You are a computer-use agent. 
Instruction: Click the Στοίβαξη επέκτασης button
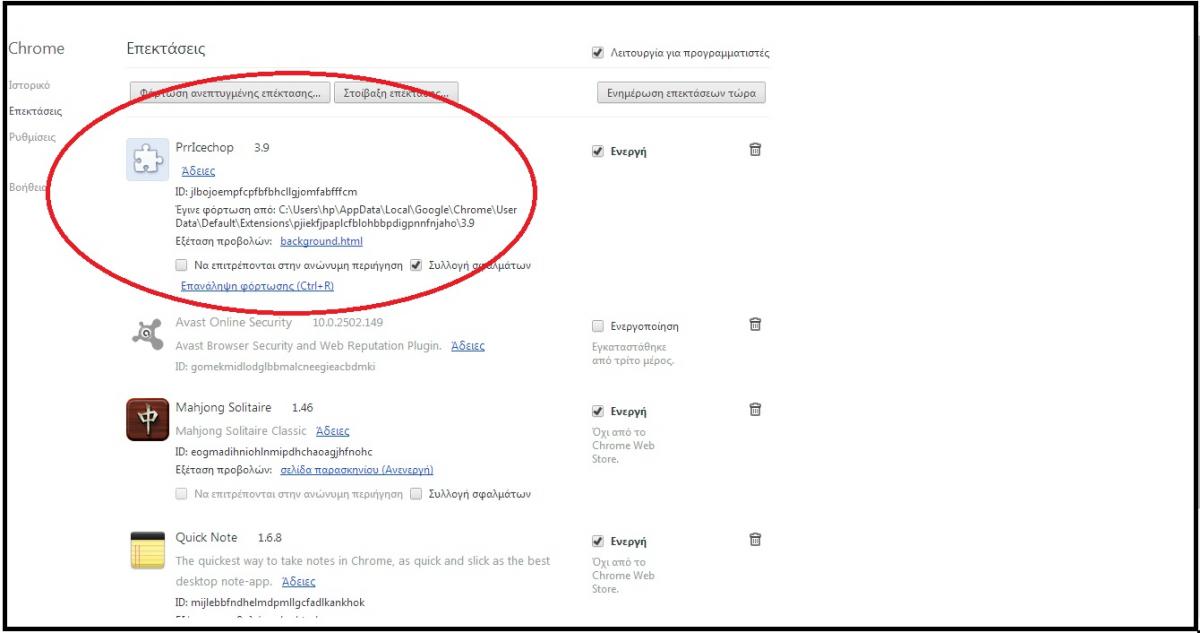point(396,94)
